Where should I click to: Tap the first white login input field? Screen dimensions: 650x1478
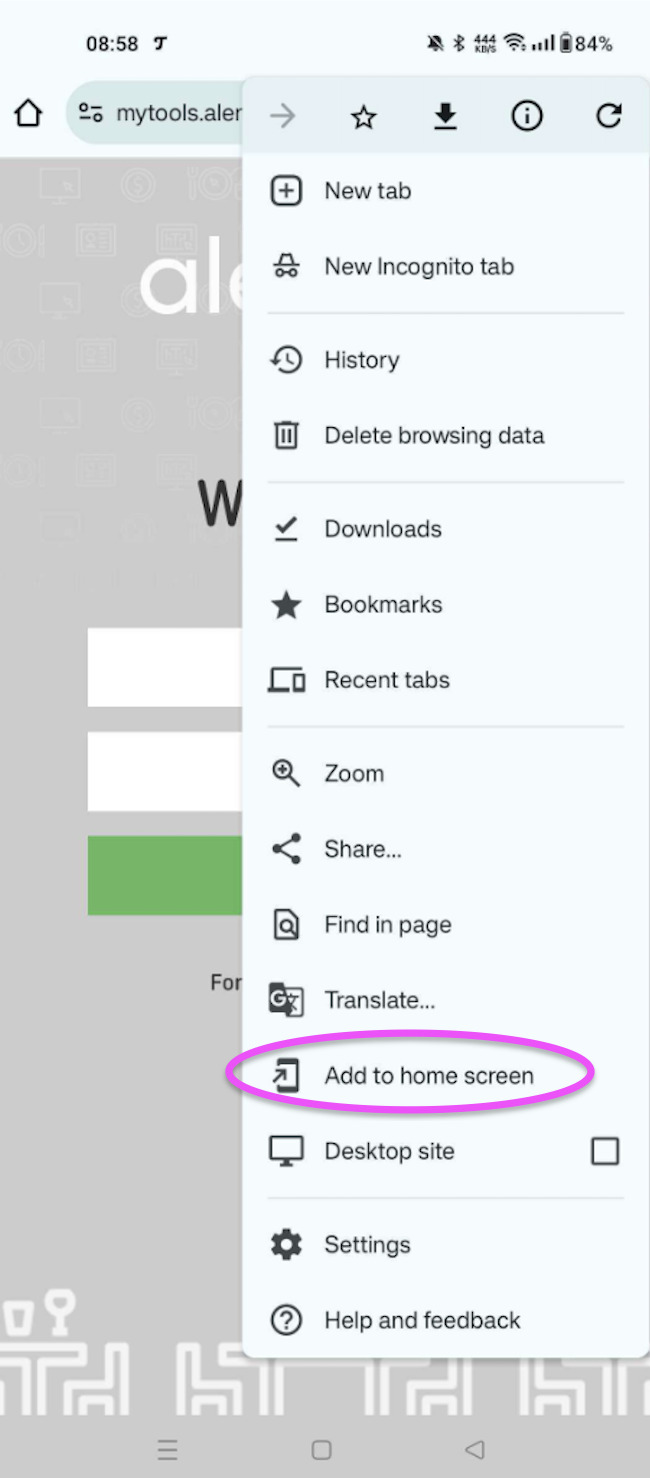[x=164, y=667]
